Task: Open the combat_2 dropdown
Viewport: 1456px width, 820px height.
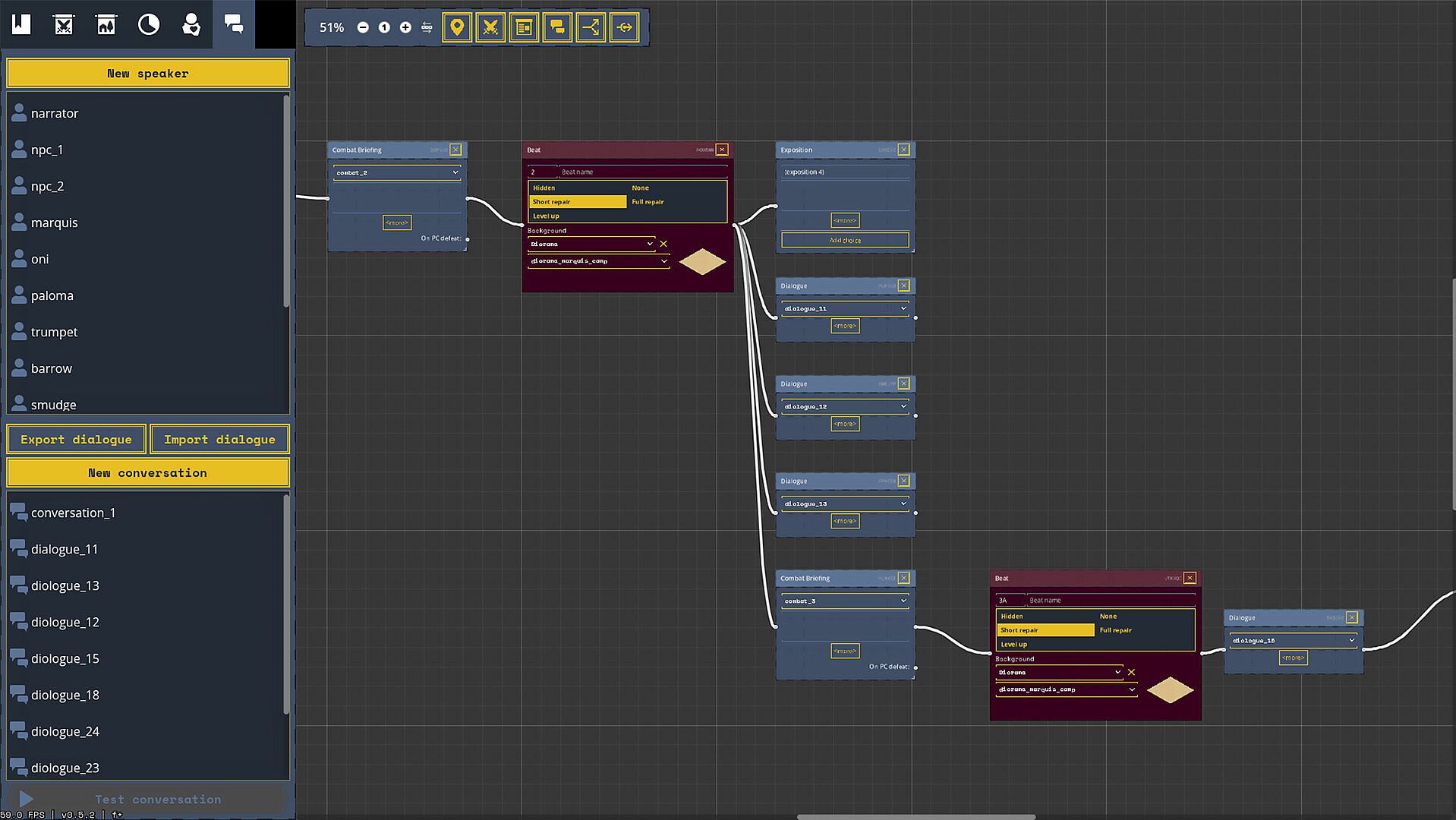Action: coord(397,172)
